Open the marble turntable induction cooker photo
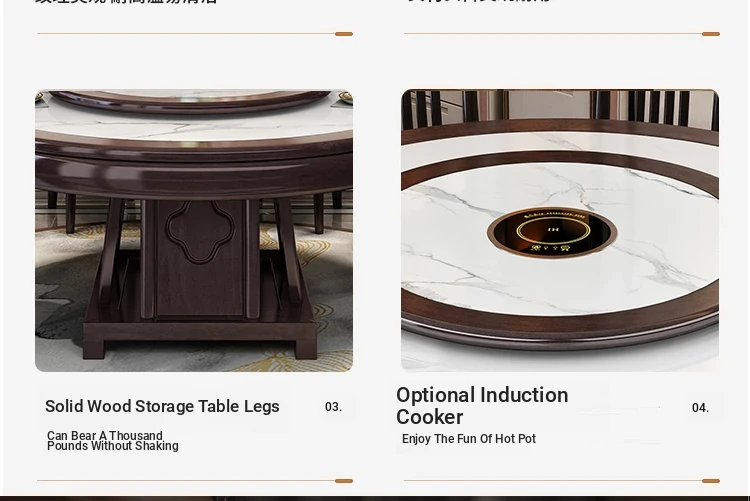This screenshot has width=750, height=501. click(560, 230)
